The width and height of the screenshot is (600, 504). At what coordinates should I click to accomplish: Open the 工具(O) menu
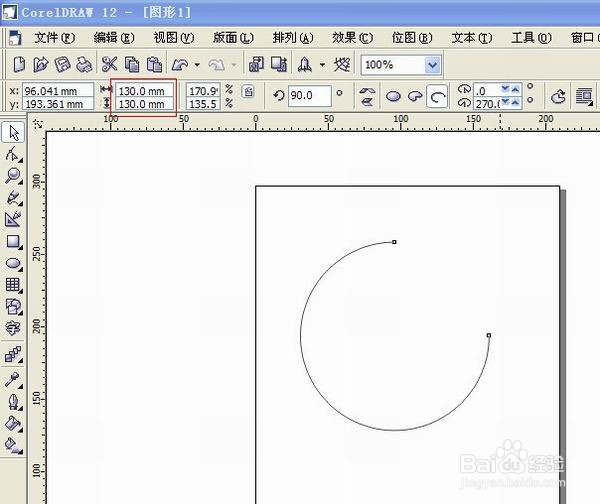(532, 38)
